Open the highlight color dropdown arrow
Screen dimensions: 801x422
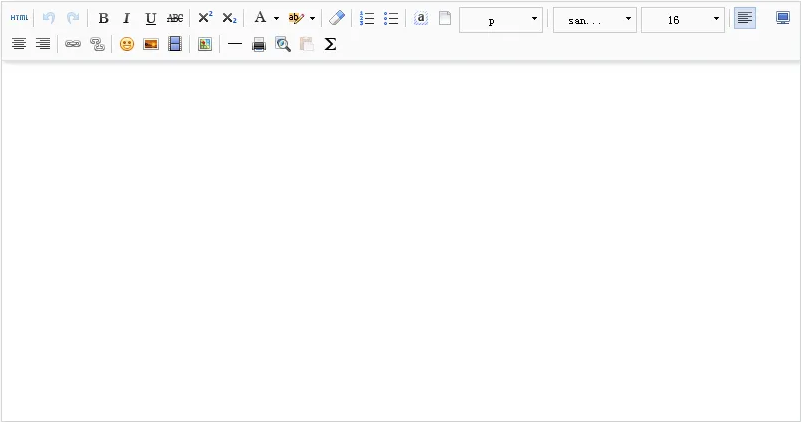pyautogui.click(x=312, y=18)
